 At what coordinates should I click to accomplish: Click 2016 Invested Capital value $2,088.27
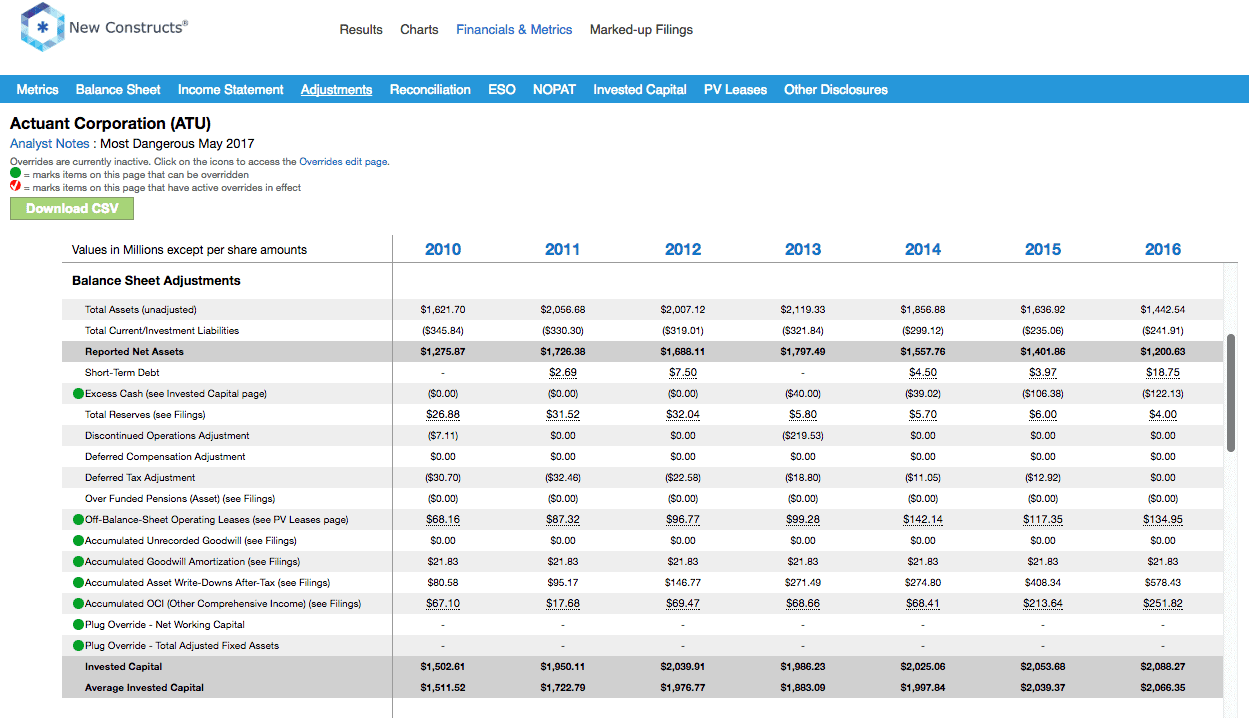[x=1163, y=667]
